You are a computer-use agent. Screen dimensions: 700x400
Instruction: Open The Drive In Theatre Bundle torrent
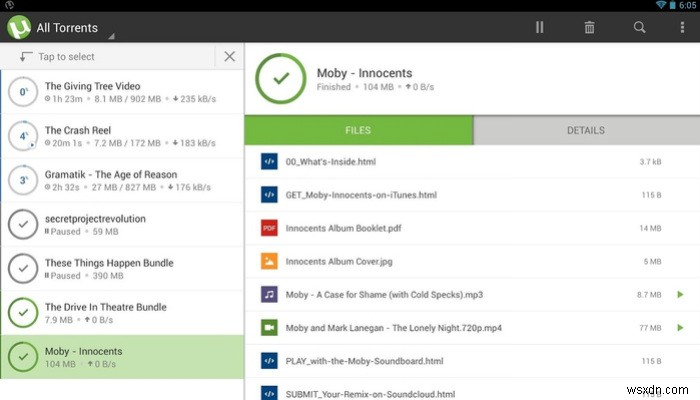pos(122,312)
